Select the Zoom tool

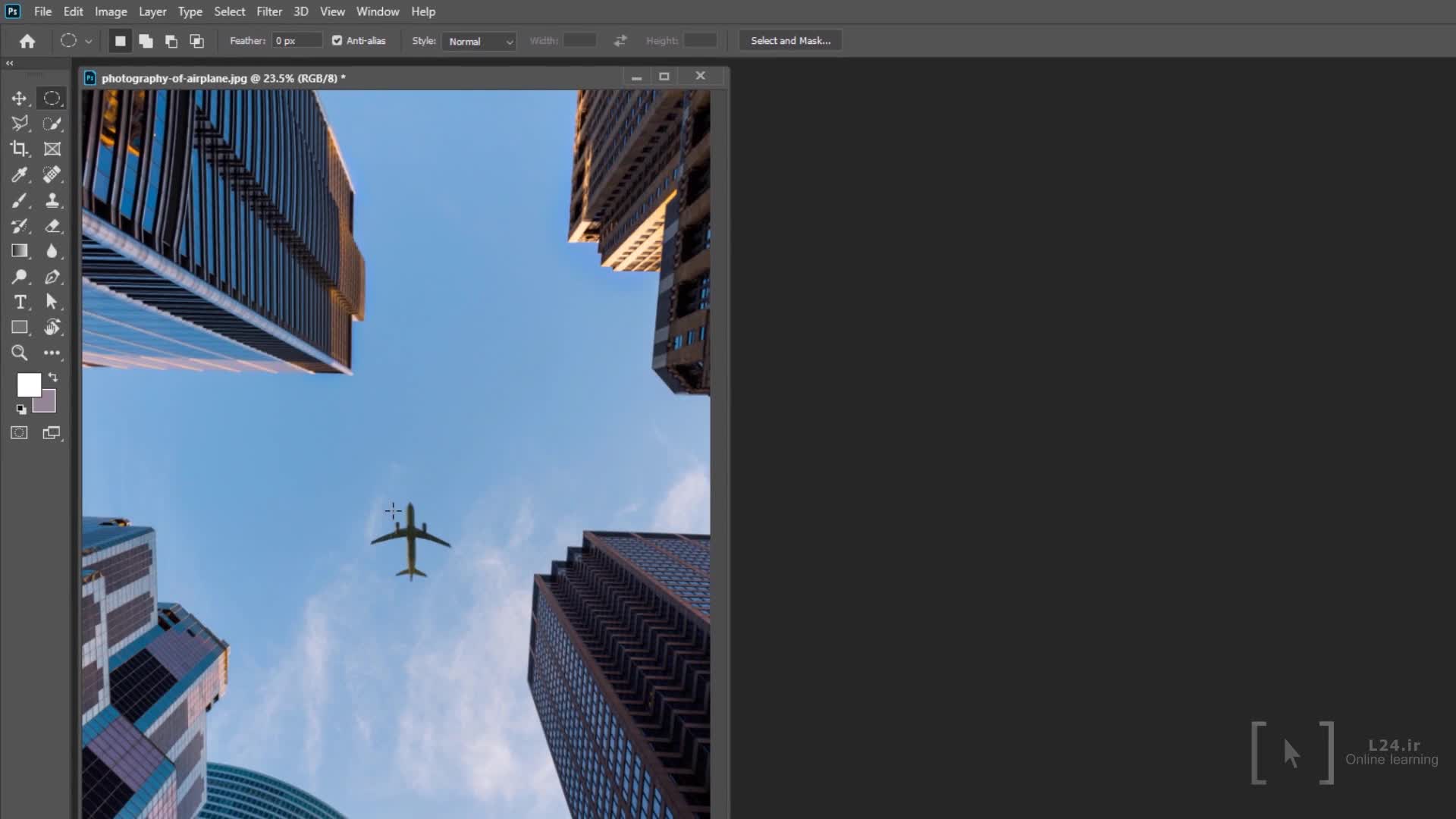pos(19,353)
